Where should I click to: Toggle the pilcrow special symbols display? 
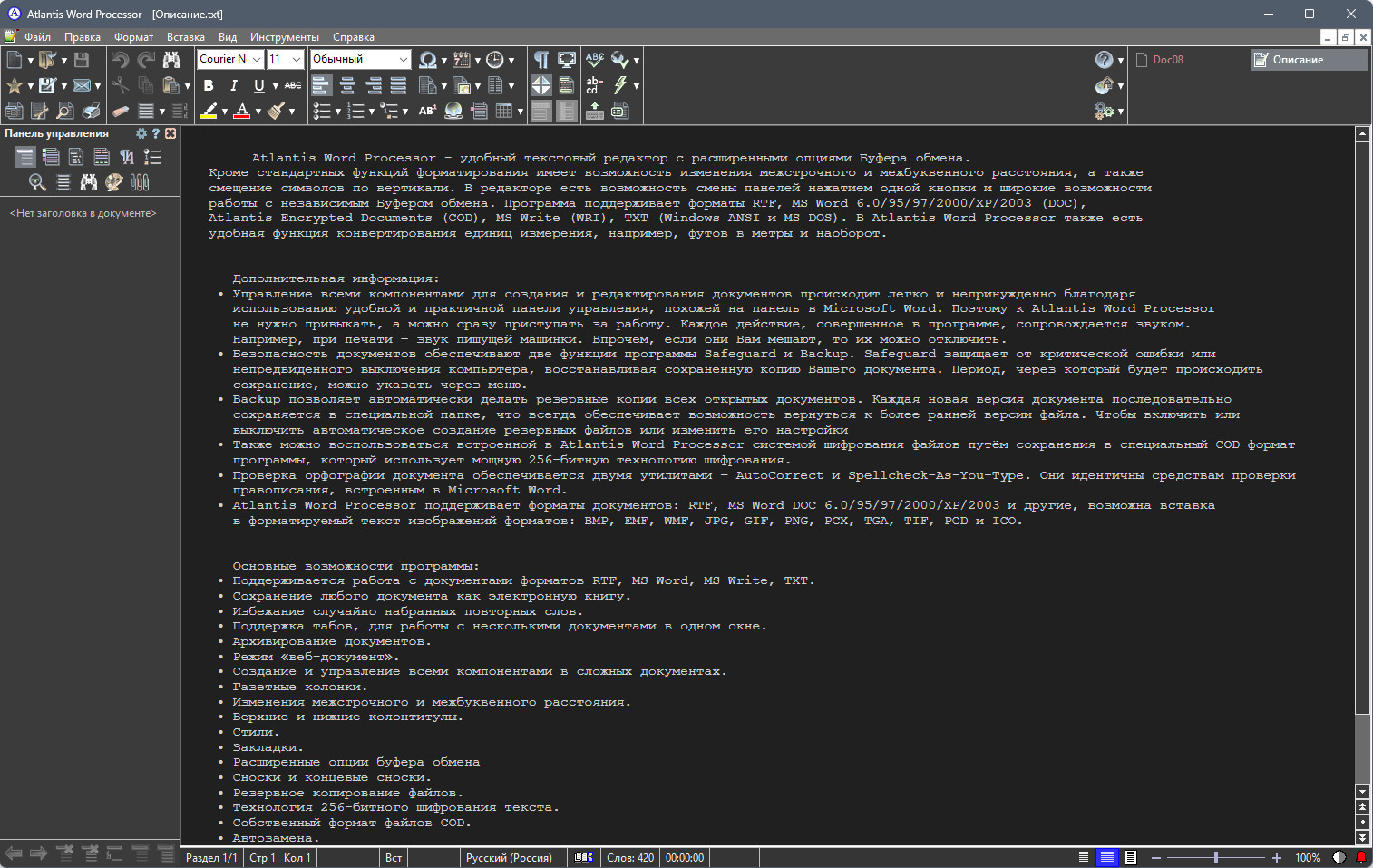[x=541, y=60]
